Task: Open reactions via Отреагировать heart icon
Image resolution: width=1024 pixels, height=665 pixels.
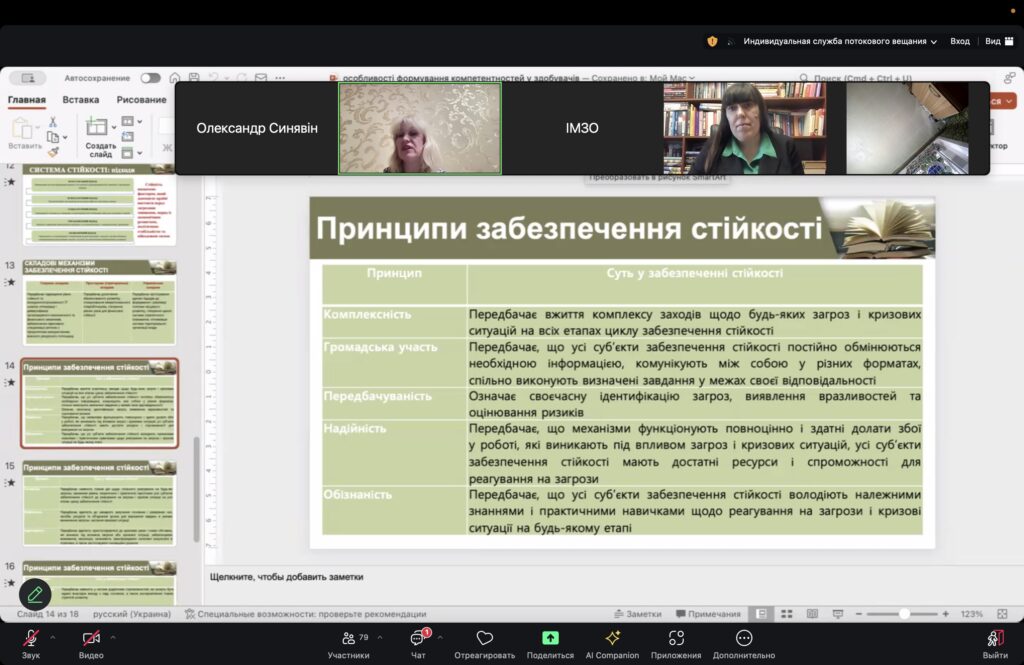Action: coord(485,638)
